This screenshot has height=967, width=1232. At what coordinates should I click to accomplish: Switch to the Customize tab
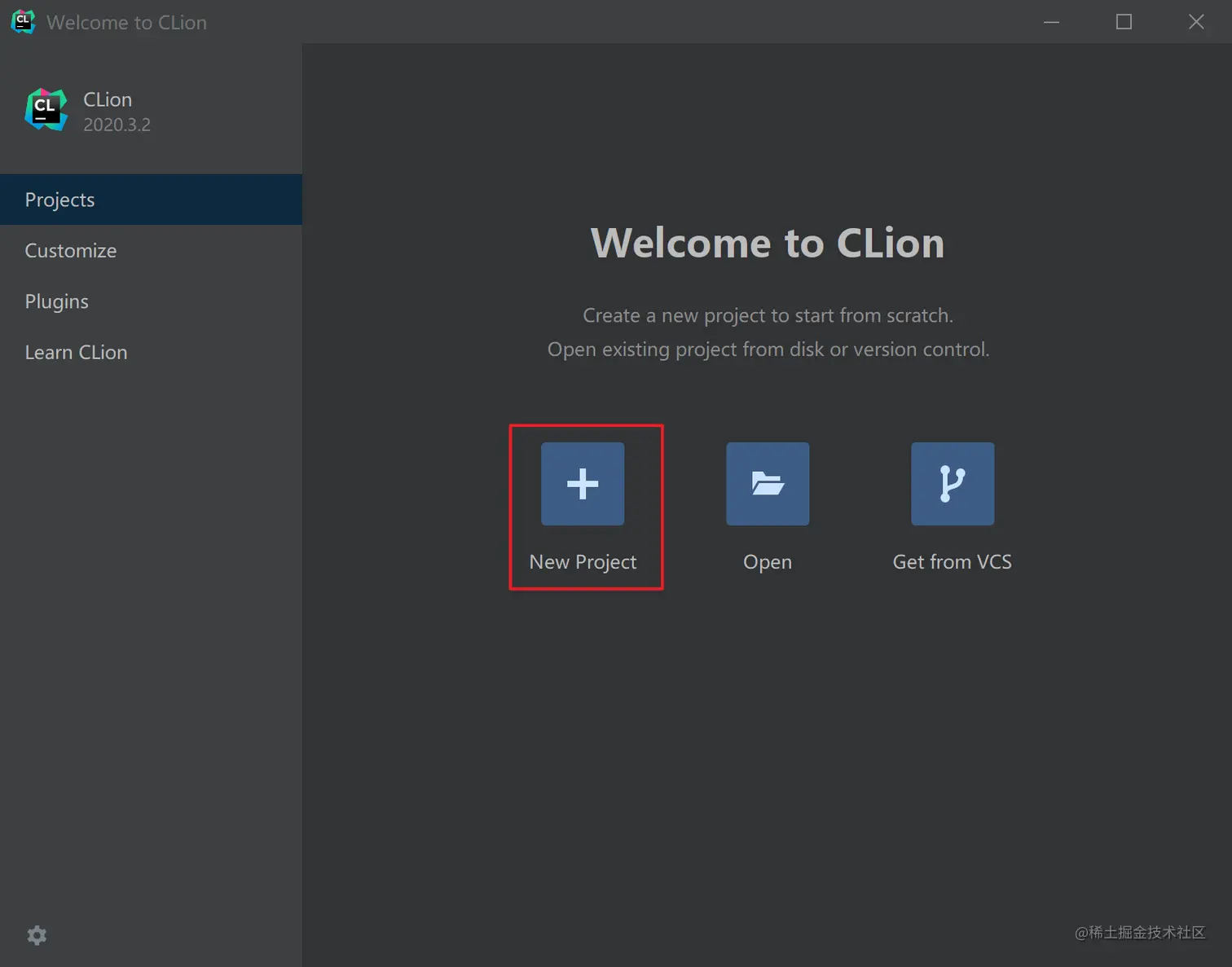click(151, 250)
